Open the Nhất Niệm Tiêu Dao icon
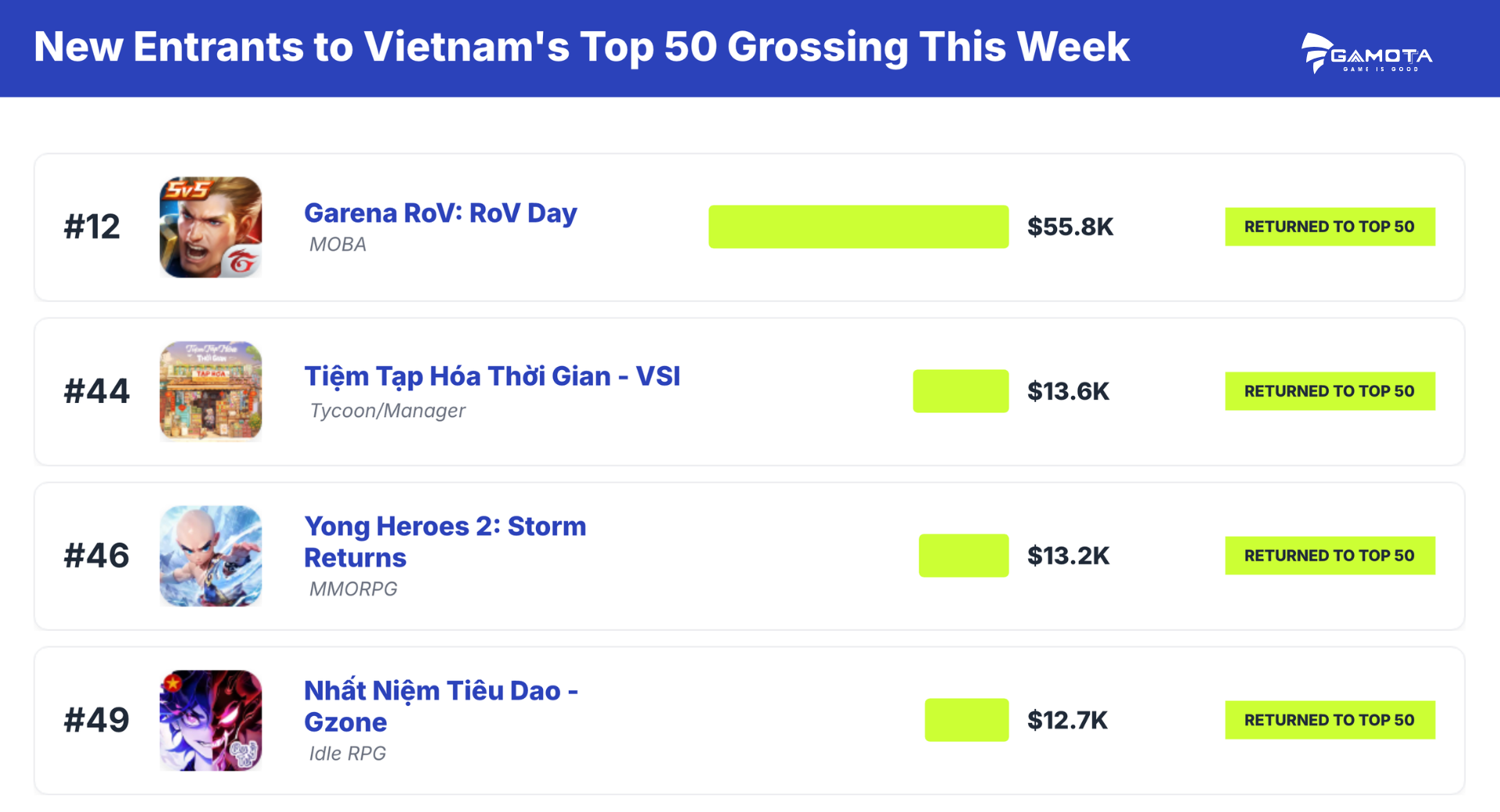Screen dimensions: 1500x812 211,720
